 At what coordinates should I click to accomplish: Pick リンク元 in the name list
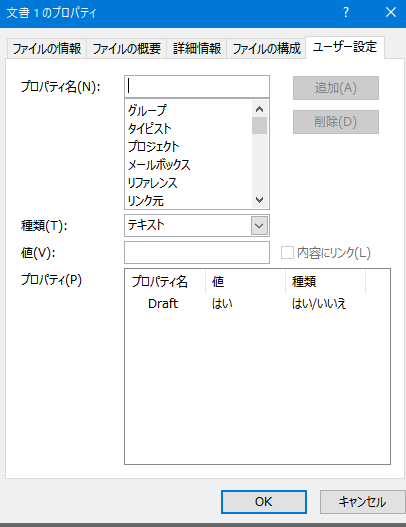[x=146, y=201]
